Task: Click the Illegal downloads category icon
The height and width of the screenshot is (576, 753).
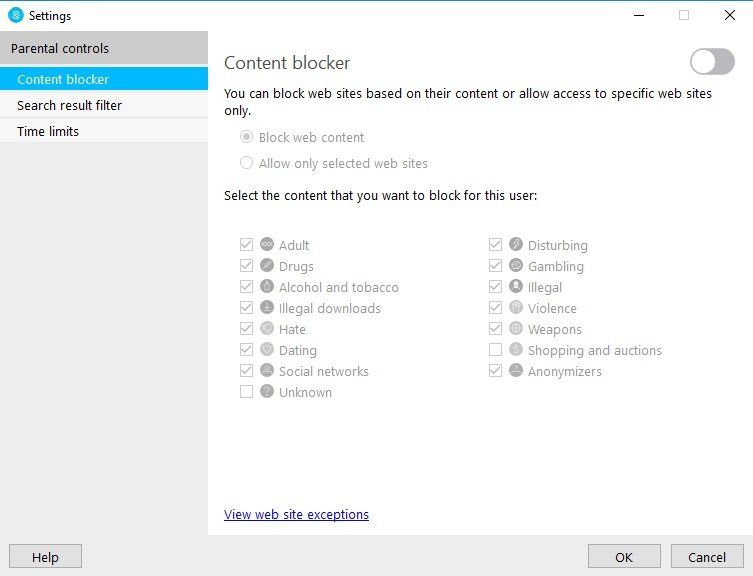Action: (x=267, y=308)
